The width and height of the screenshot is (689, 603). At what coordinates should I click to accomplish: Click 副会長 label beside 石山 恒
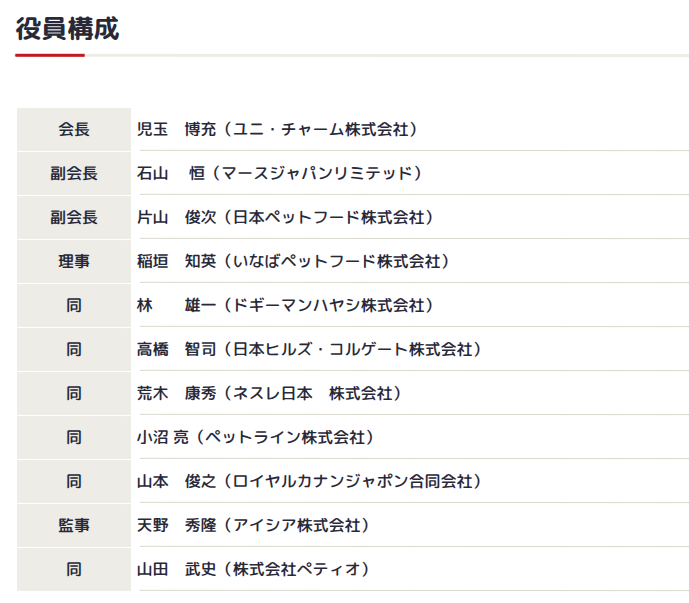pyautogui.click(x=74, y=173)
